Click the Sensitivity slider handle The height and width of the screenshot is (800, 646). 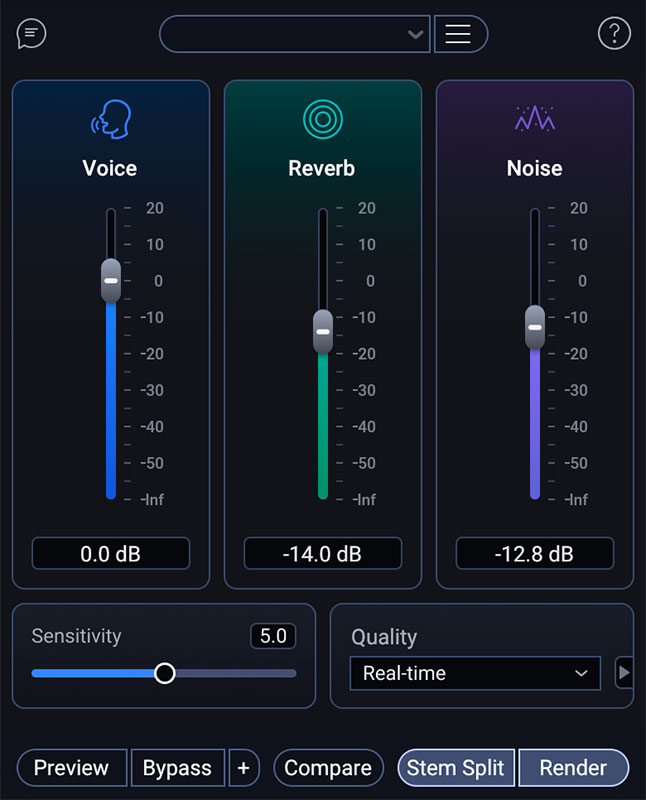click(x=165, y=673)
